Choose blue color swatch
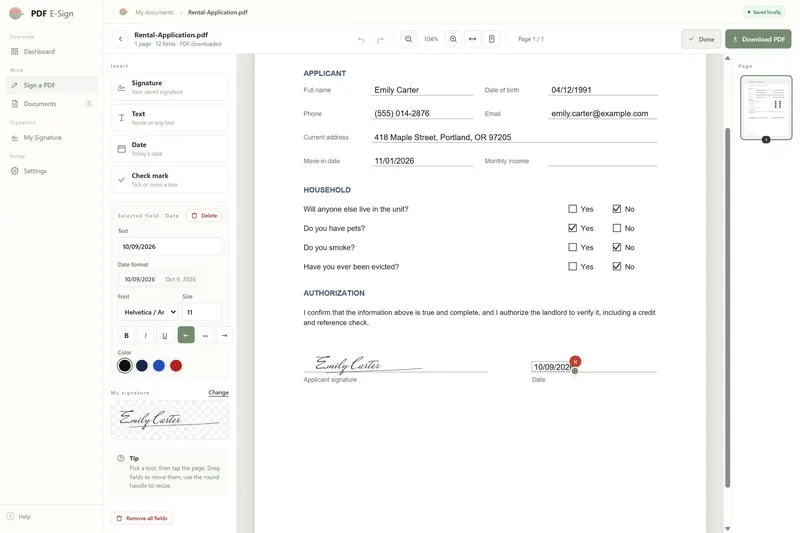This screenshot has height=533, width=800. tap(159, 366)
